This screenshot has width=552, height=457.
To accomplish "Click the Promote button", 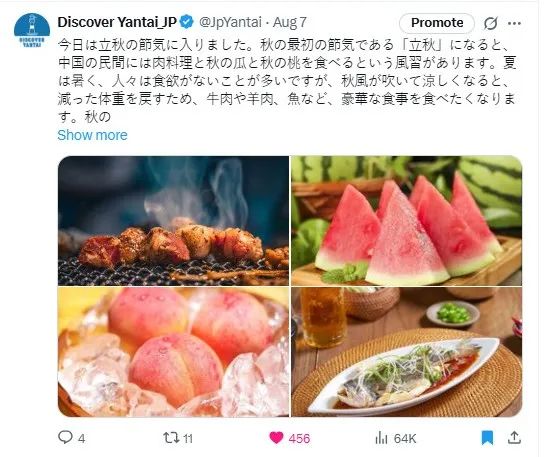I will [x=437, y=23].
